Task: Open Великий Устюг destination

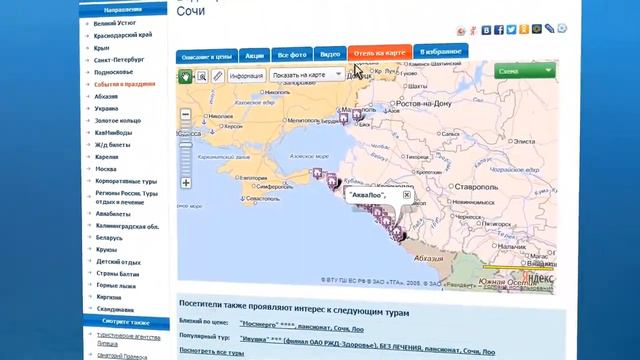Action: [x=114, y=23]
